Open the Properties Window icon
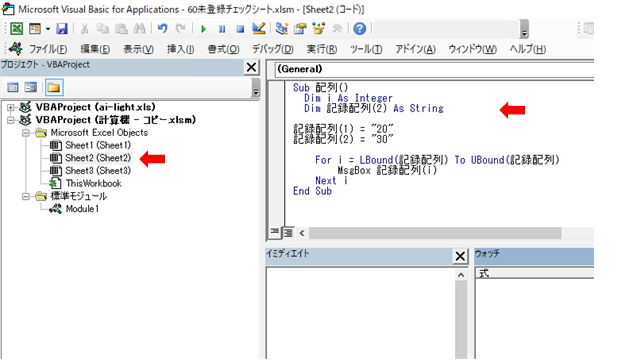640x360 pixels. click(300, 28)
